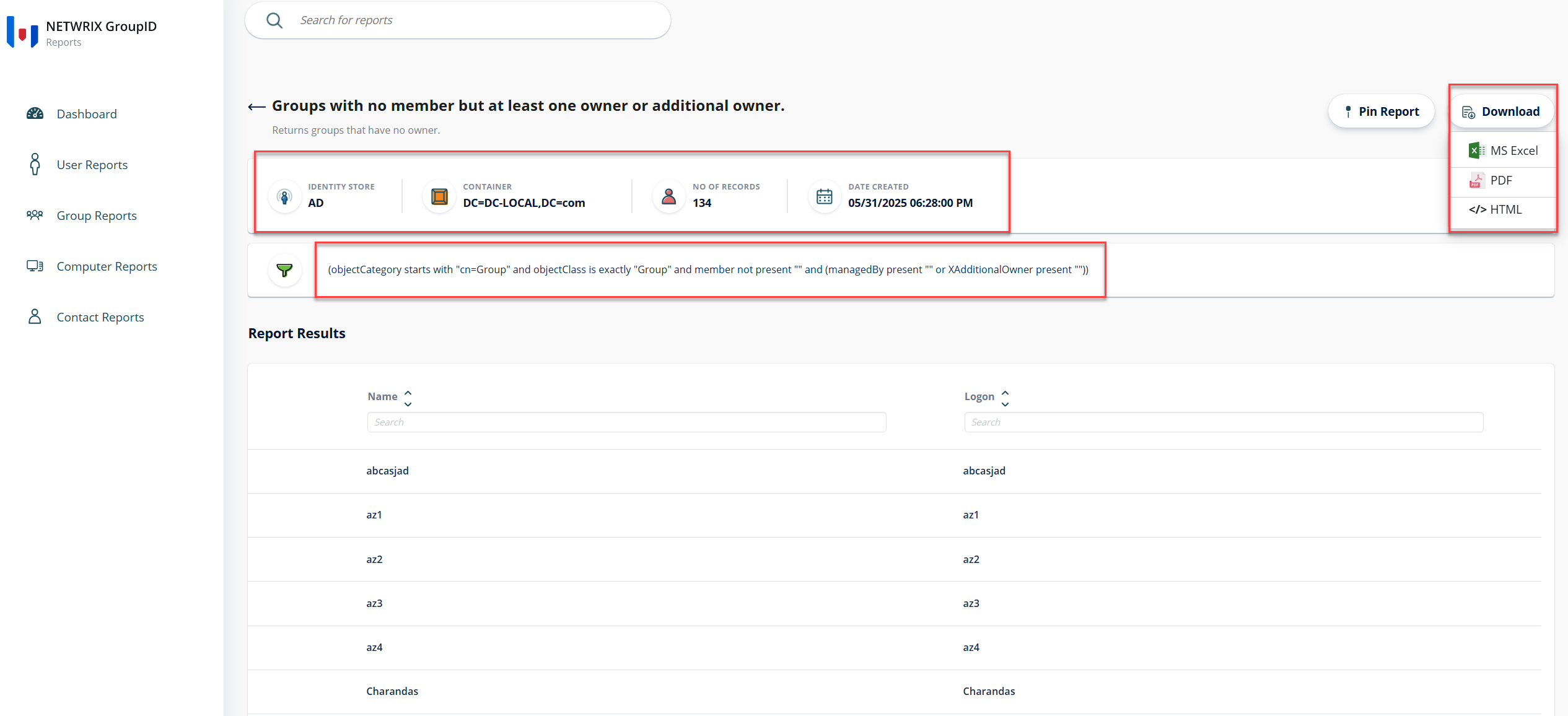The width and height of the screenshot is (1568, 716).
Task: Select the abcasjad name cell
Action: click(x=387, y=471)
